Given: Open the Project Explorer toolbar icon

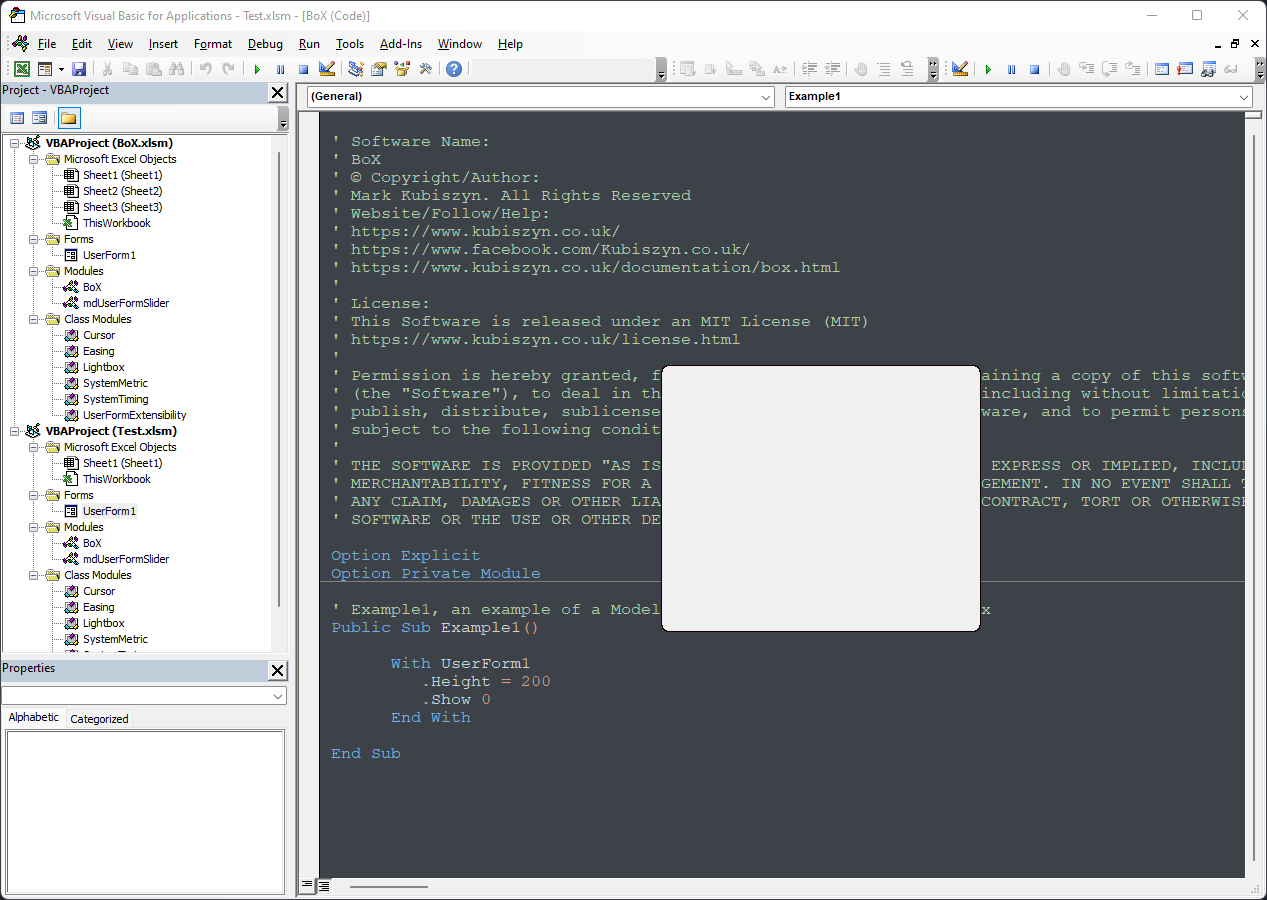Looking at the screenshot, I should 355,69.
